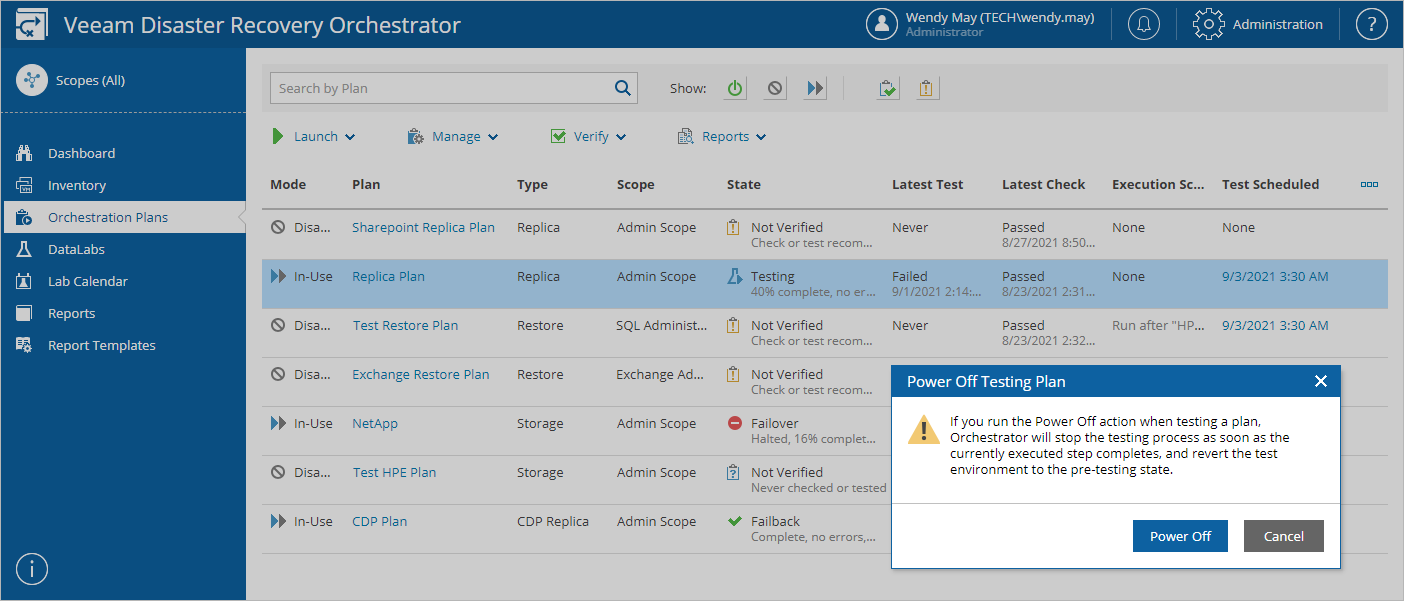The image size is (1404, 601).
Task: Go to DataLabs in sidebar
Action: (76, 249)
